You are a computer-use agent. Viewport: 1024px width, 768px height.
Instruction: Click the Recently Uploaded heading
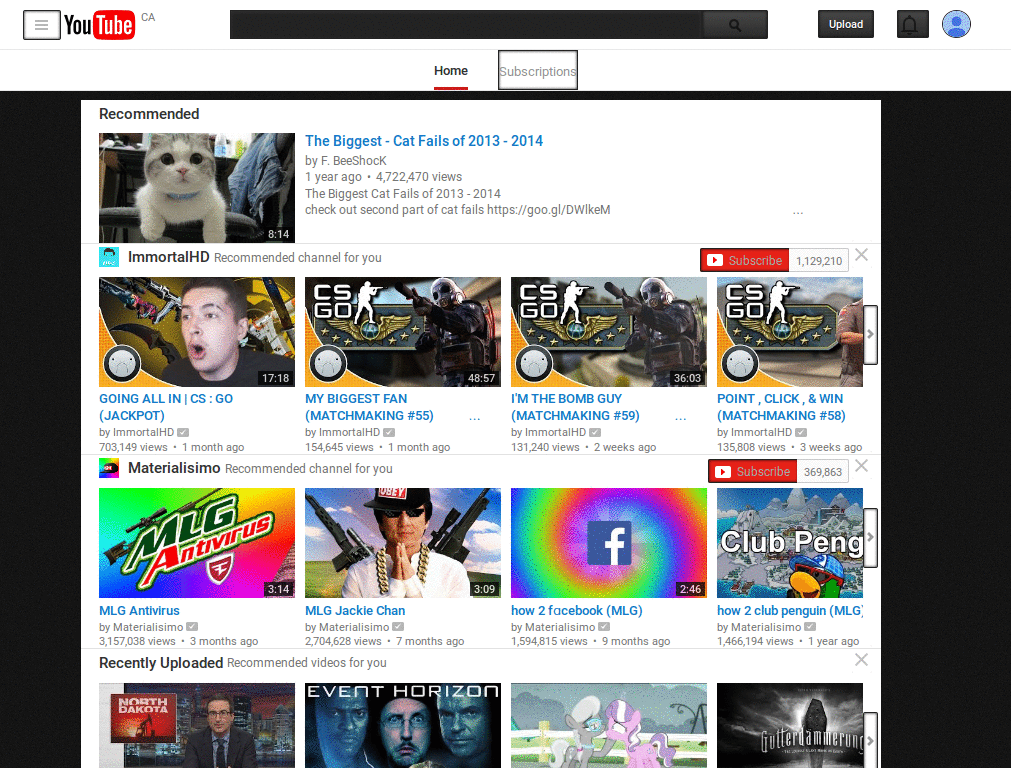pos(161,662)
